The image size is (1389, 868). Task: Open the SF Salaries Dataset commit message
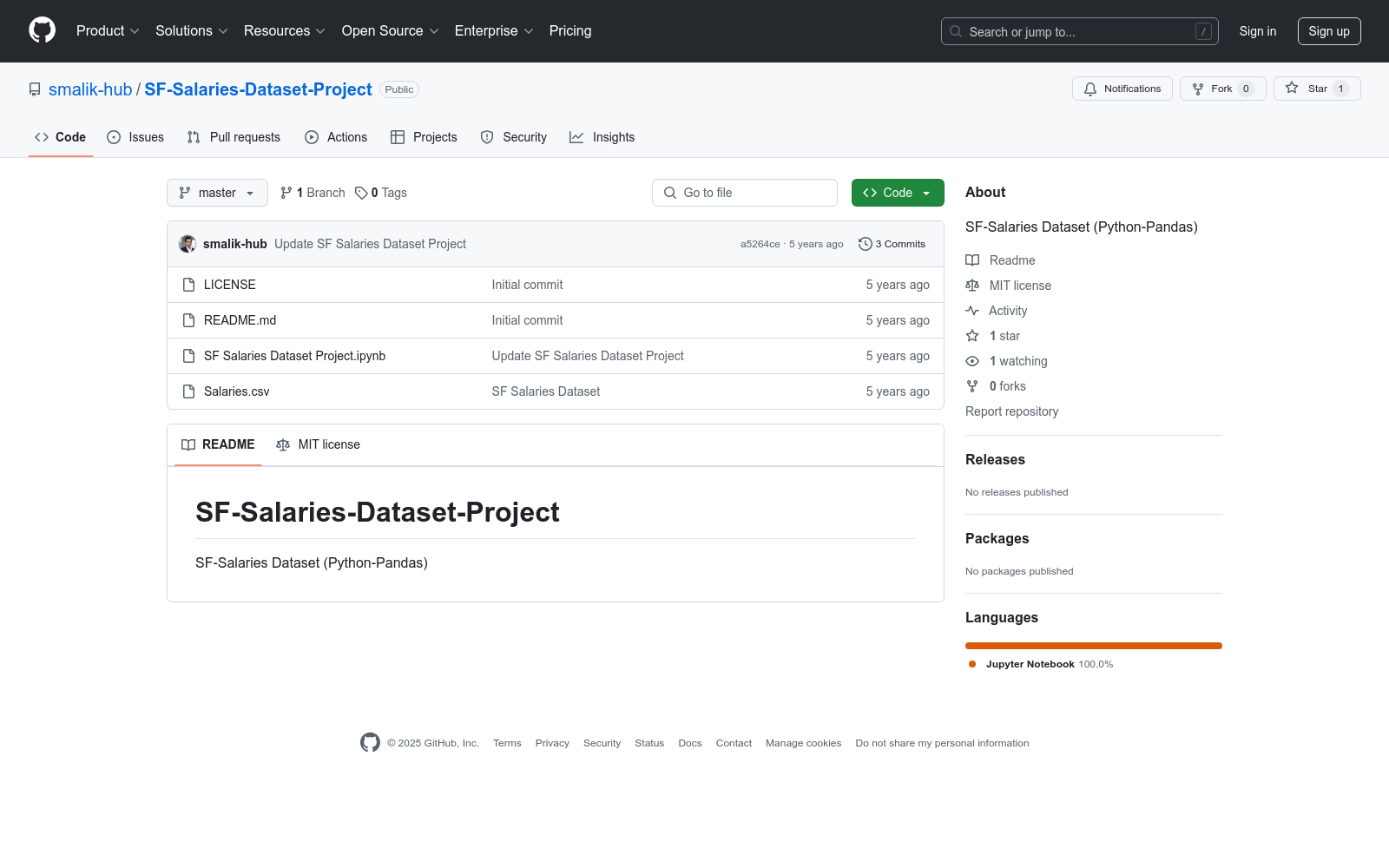click(546, 391)
